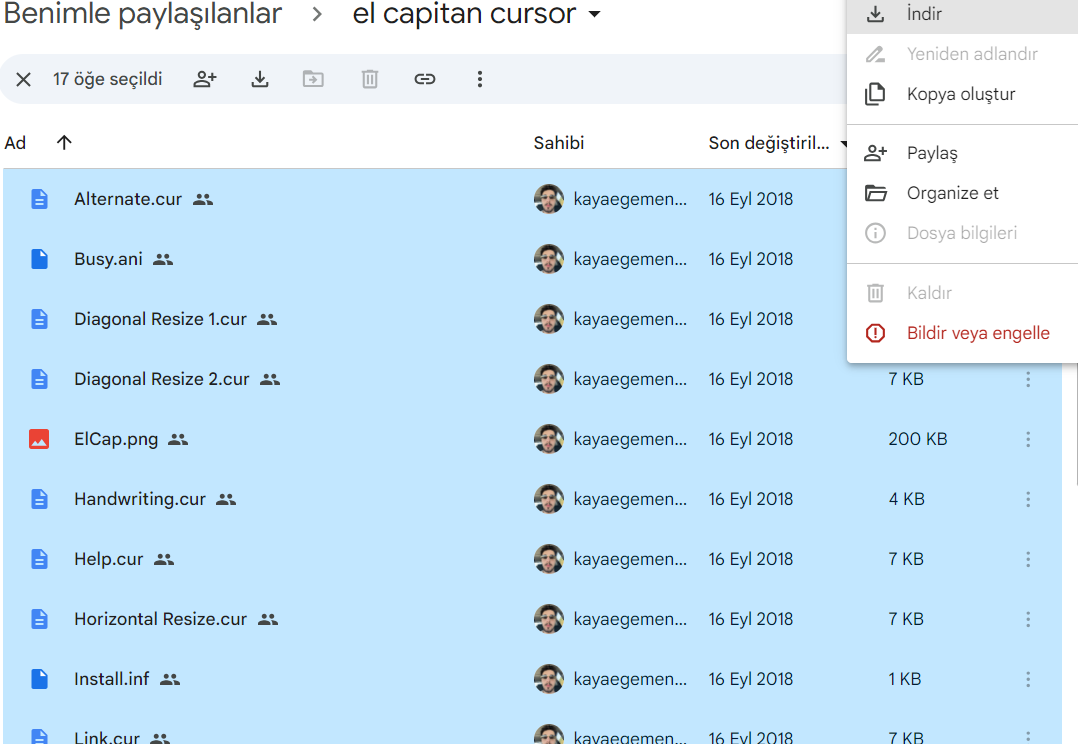Open more actions for Diagonal Resize 2.cur
Image resolution: width=1078 pixels, height=744 pixels.
coord(1028,379)
